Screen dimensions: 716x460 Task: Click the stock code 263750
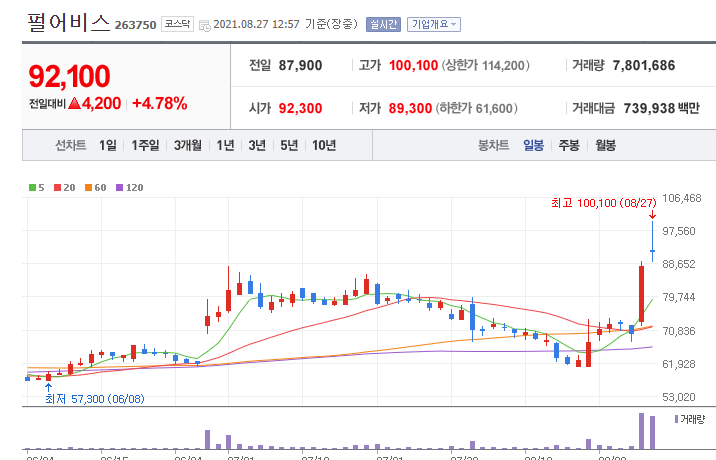136,25
